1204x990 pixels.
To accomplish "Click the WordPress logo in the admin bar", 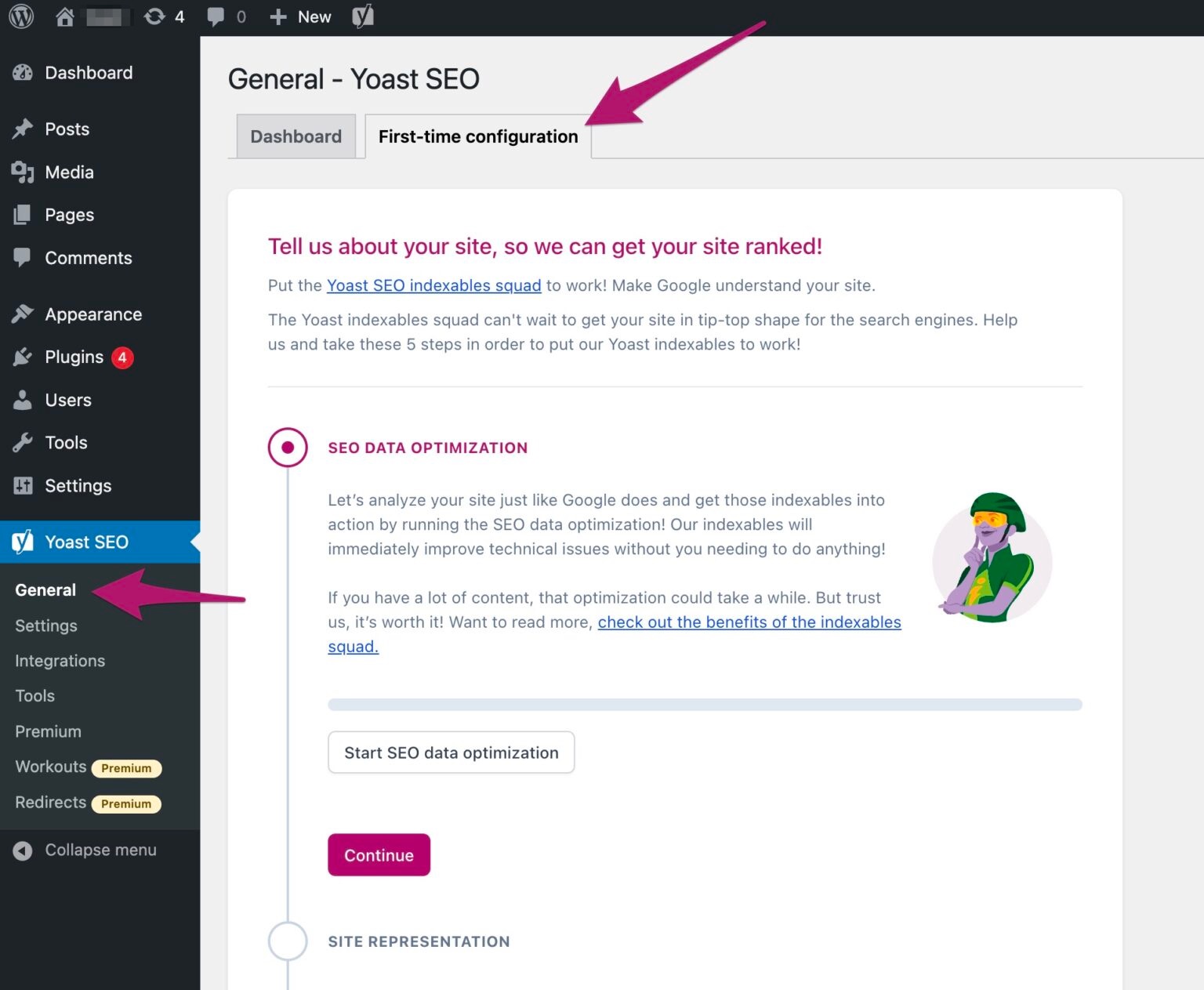I will 20,16.
